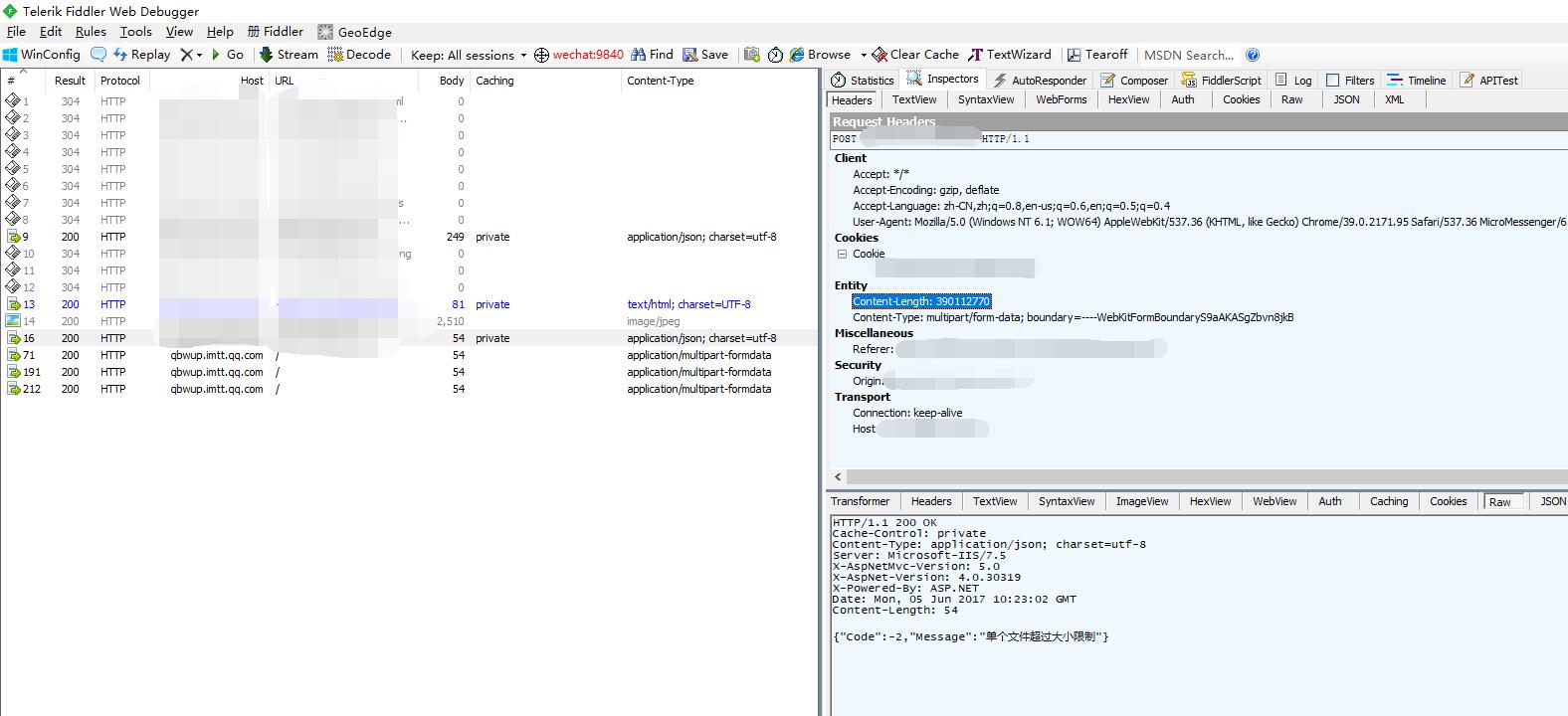The height and width of the screenshot is (716, 1568).
Task: Select Connection: keep-alive header
Action: pyautogui.click(x=907, y=413)
